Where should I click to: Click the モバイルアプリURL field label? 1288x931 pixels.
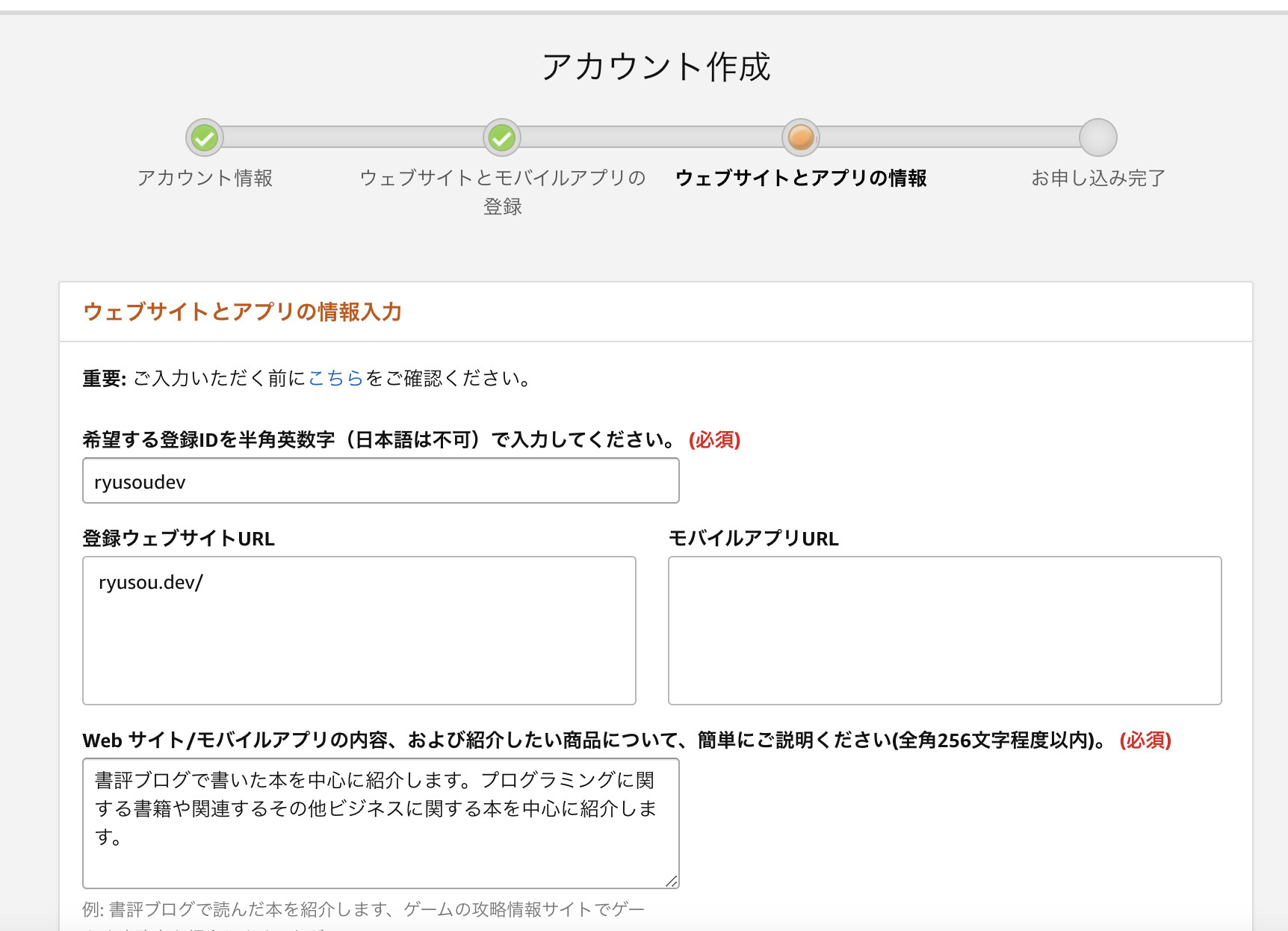753,539
